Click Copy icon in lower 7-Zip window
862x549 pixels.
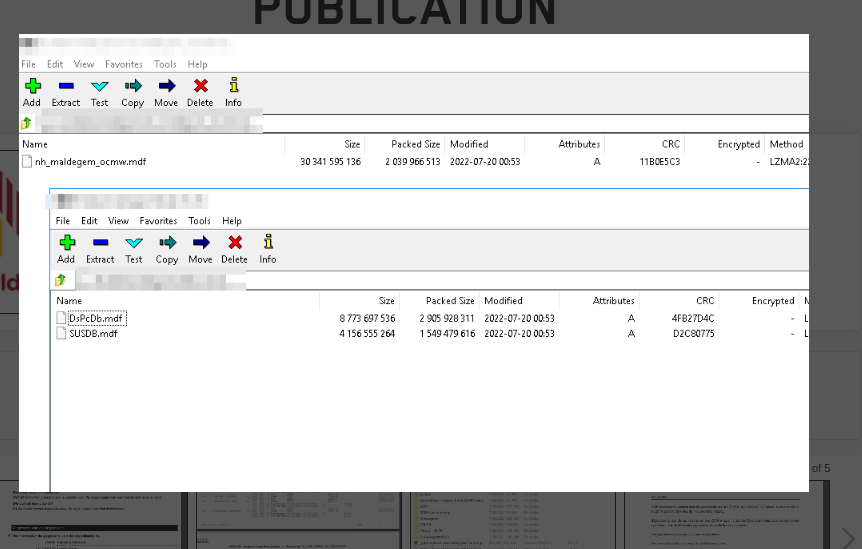point(167,242)
